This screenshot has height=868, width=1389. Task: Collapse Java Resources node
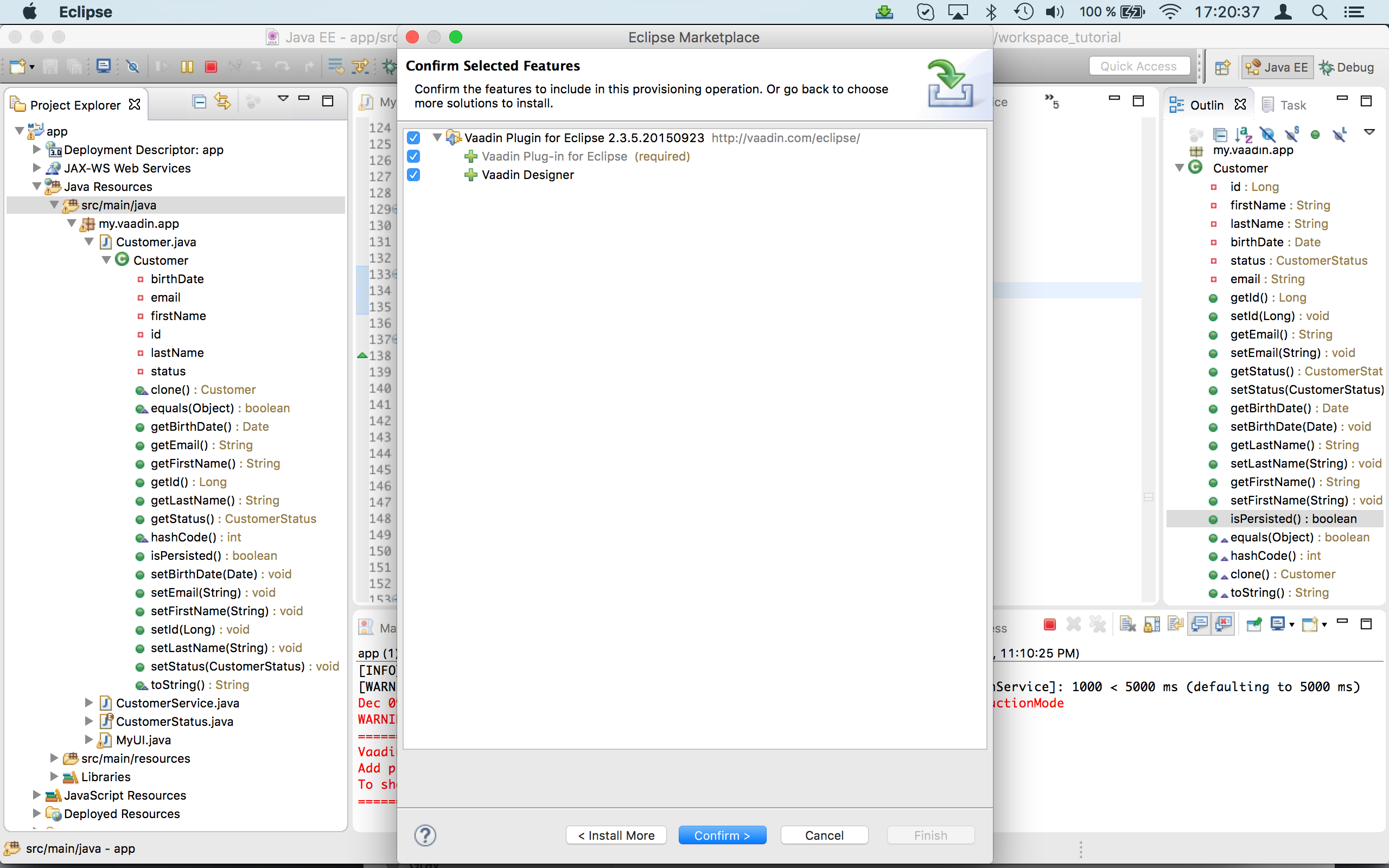coord(37,187)
